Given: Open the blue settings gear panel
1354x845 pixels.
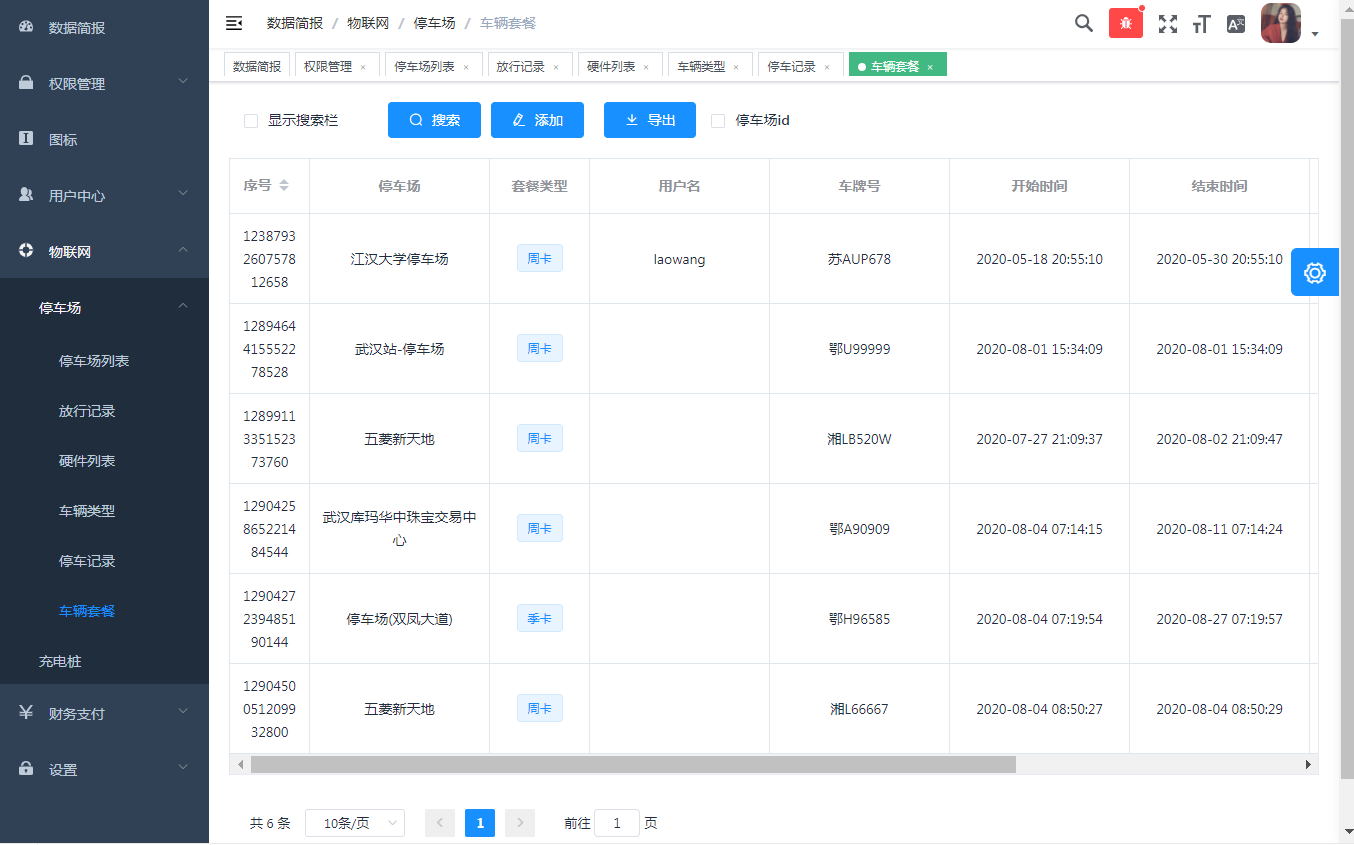Looking at the screenshot, I should coord(1314,272).
